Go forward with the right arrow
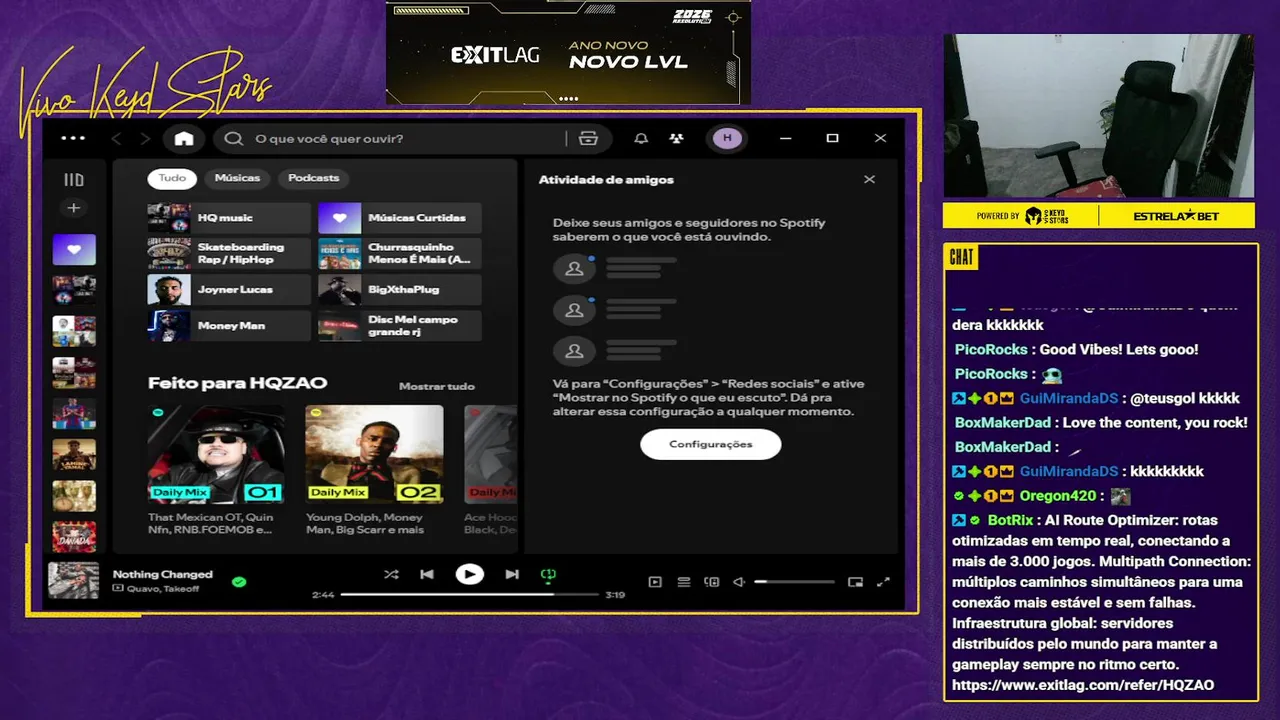The width and height of the screenshot is (1280, 720). pyautogui.click(x=146, y=139)
